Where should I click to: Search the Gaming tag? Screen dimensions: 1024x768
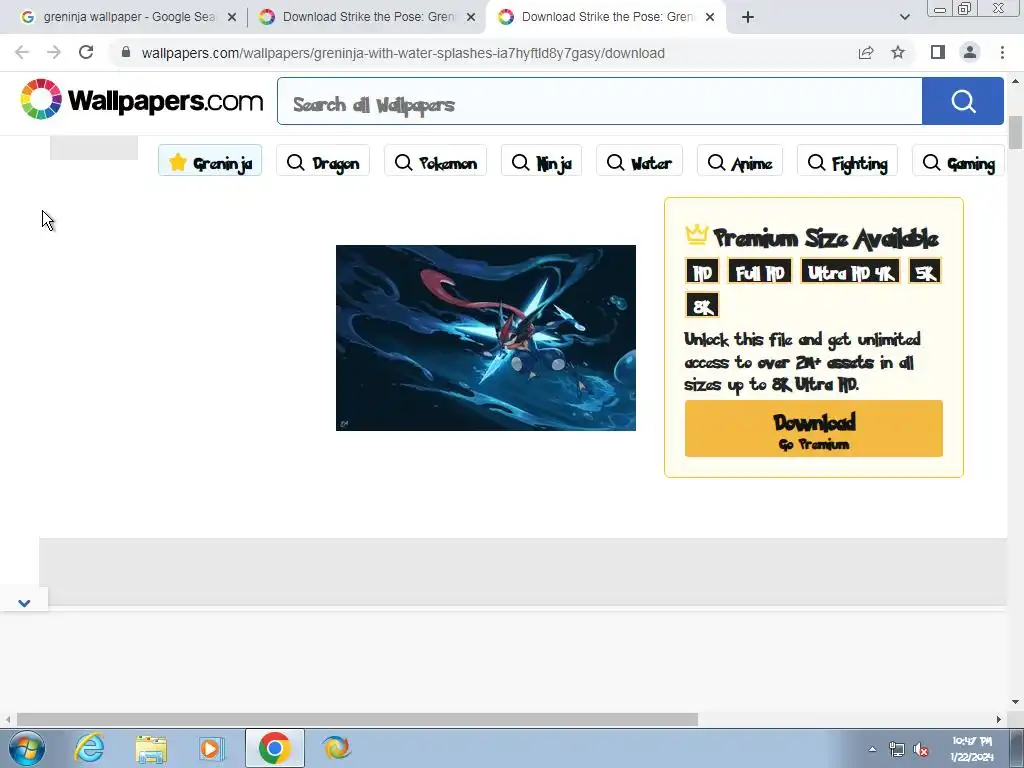point(958,161)
